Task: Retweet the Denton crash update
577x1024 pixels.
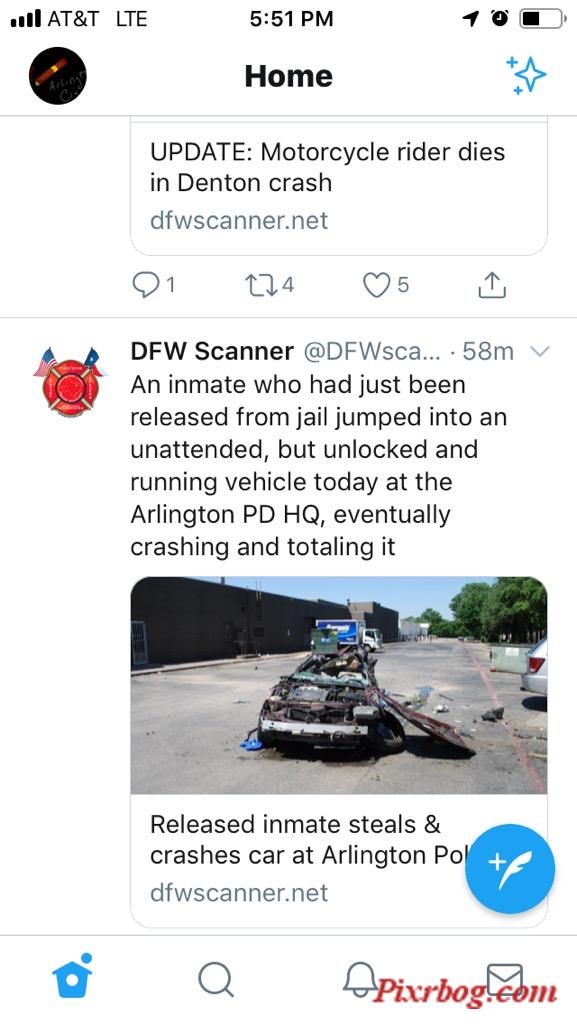Action: tap(269, 285)
